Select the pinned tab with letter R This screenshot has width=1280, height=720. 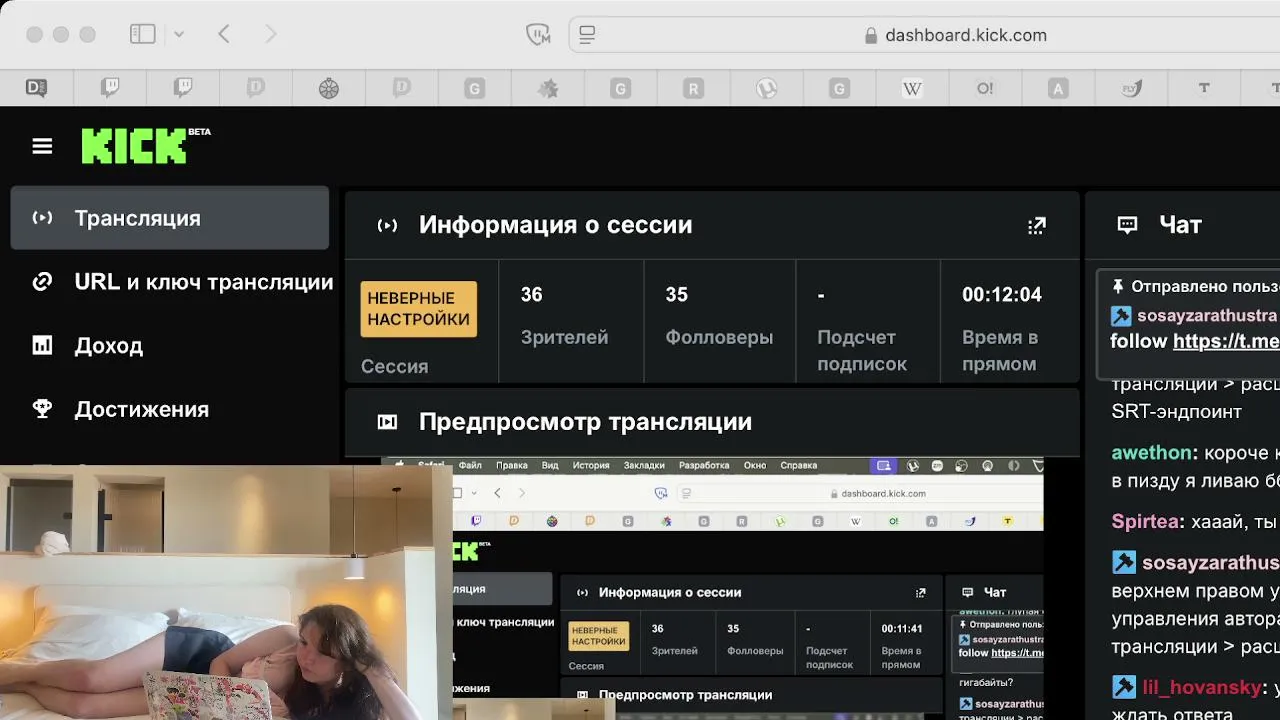click(693, 88)
